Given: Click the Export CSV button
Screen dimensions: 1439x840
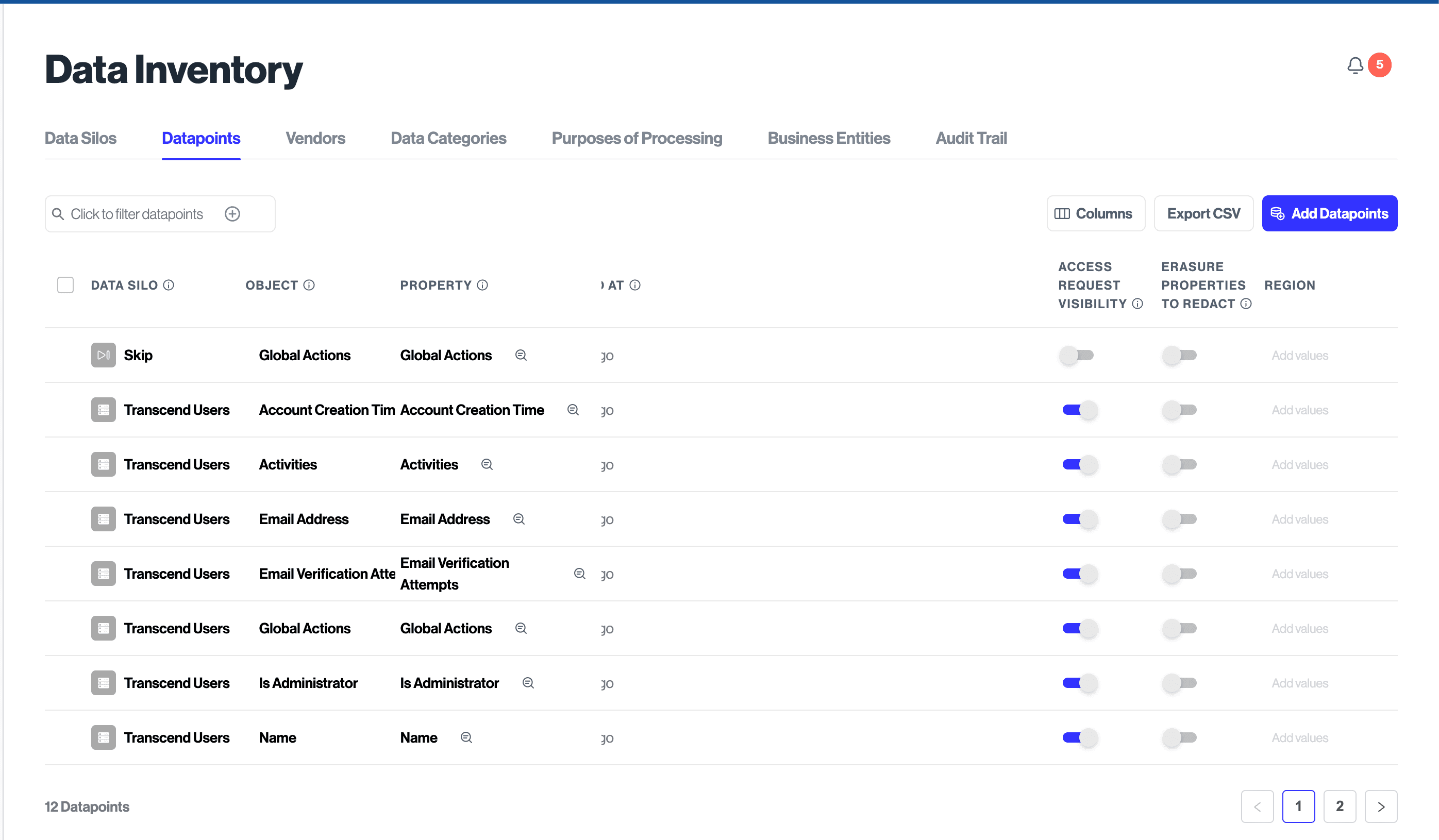Looking at the screenshot, I should pyautogui.click(x=1203, y=213).
